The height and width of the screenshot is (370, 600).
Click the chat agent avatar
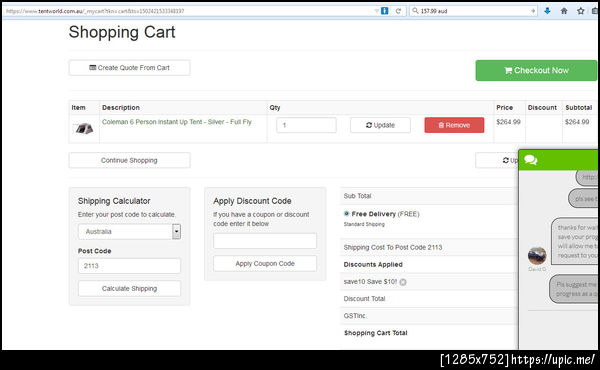(x=537, y=256)
